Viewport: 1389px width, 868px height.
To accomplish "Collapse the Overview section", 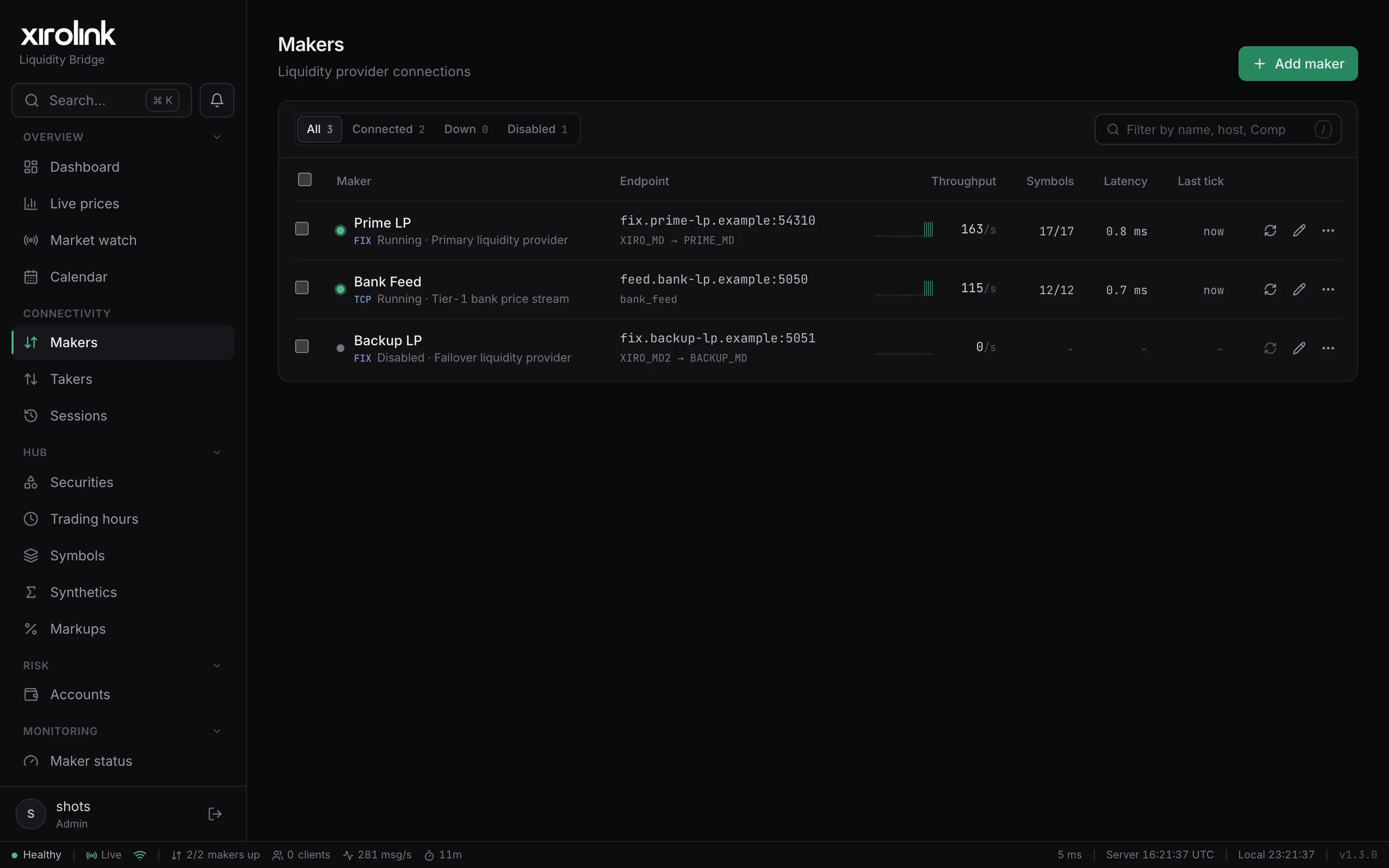I will [217, 137].
